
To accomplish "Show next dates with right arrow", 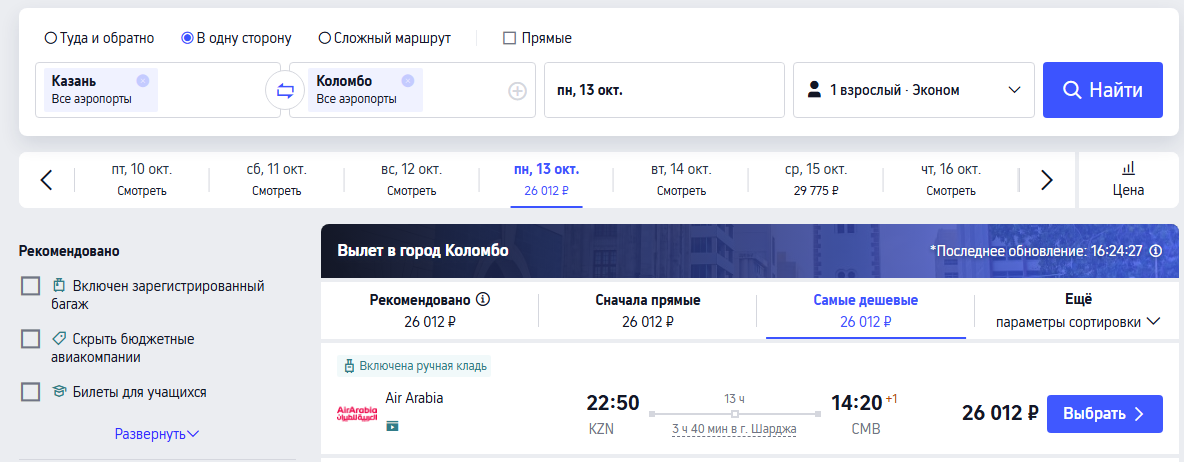I will pyautogui.click(x=1046, y=180).
